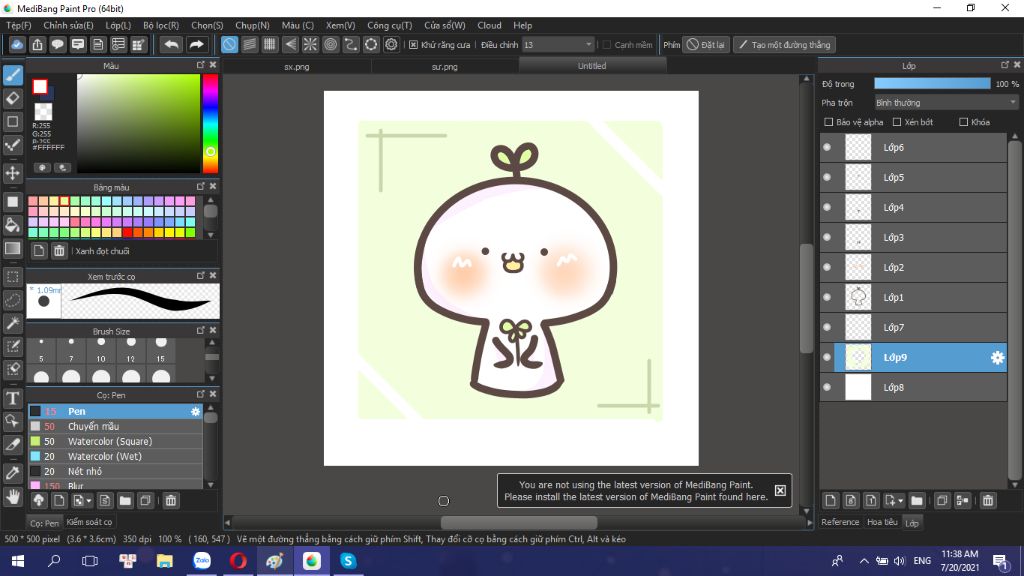The width and height of the screenshot is (1024, 576).
Task: Hide layer Lớp2
Action: tap(827, 268)
